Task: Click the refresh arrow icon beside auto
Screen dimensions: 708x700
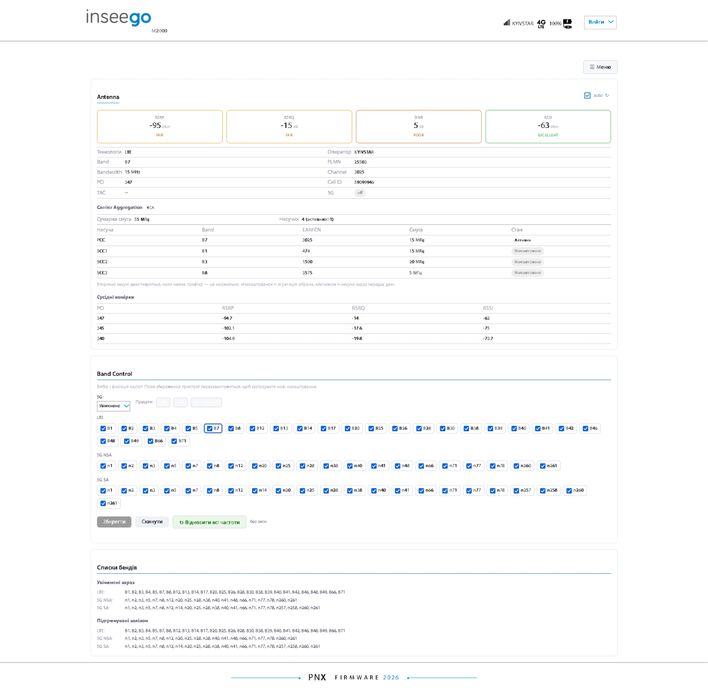Action: (x=607, y=95)
